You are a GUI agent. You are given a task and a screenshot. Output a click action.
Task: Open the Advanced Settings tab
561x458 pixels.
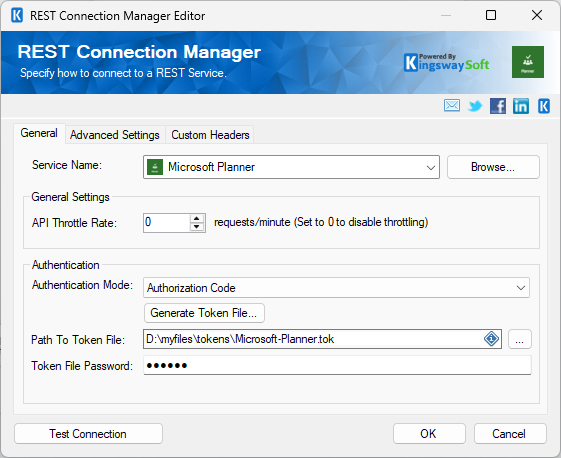point(114,135)
